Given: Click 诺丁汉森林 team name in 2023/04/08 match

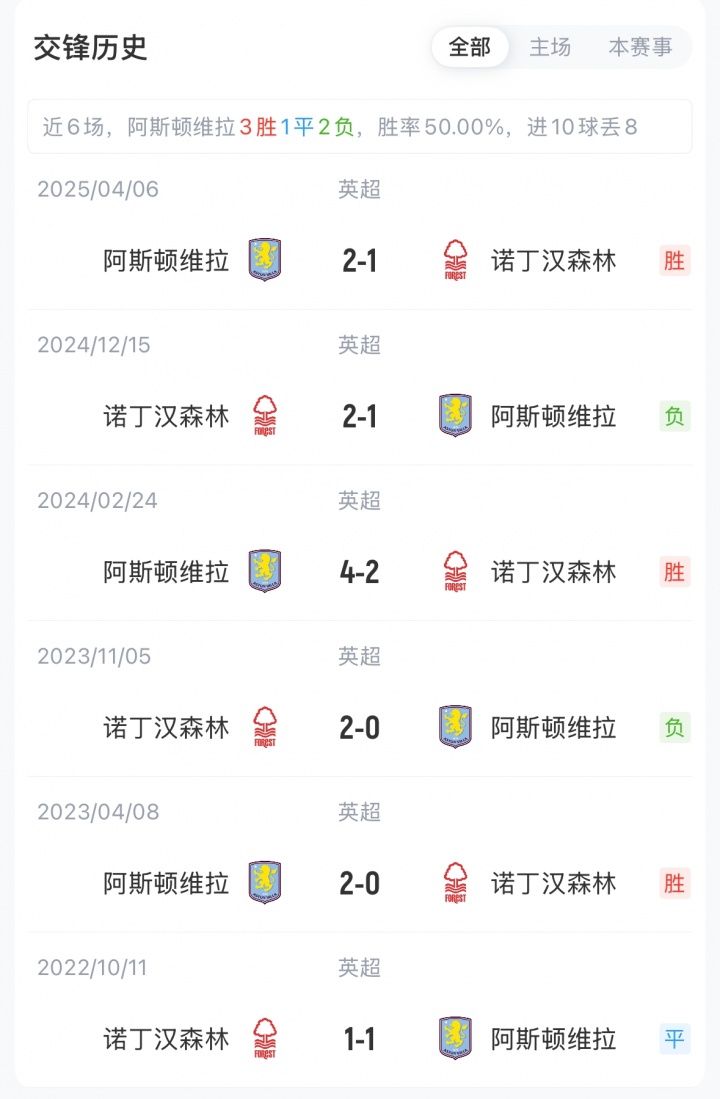Looking at the screenshot, I should click(554, 884).
